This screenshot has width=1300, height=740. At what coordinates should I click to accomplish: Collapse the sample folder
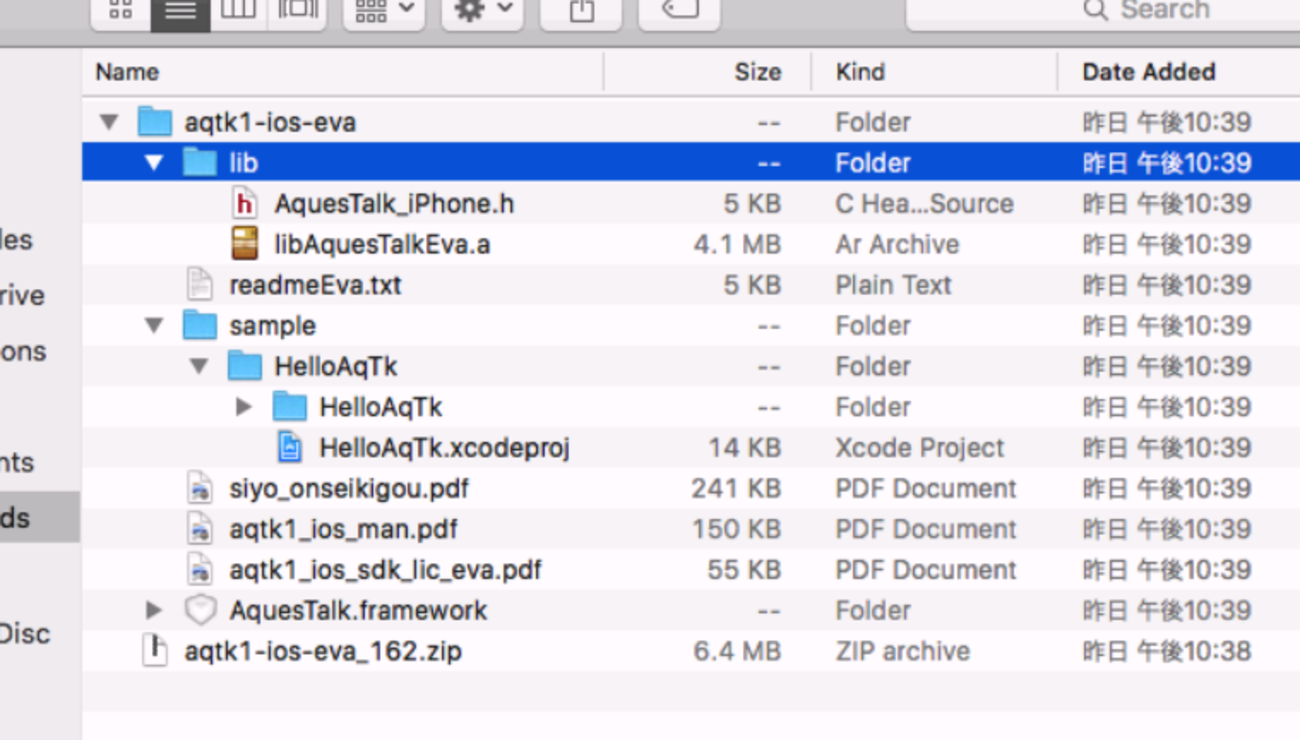(154, 326)
